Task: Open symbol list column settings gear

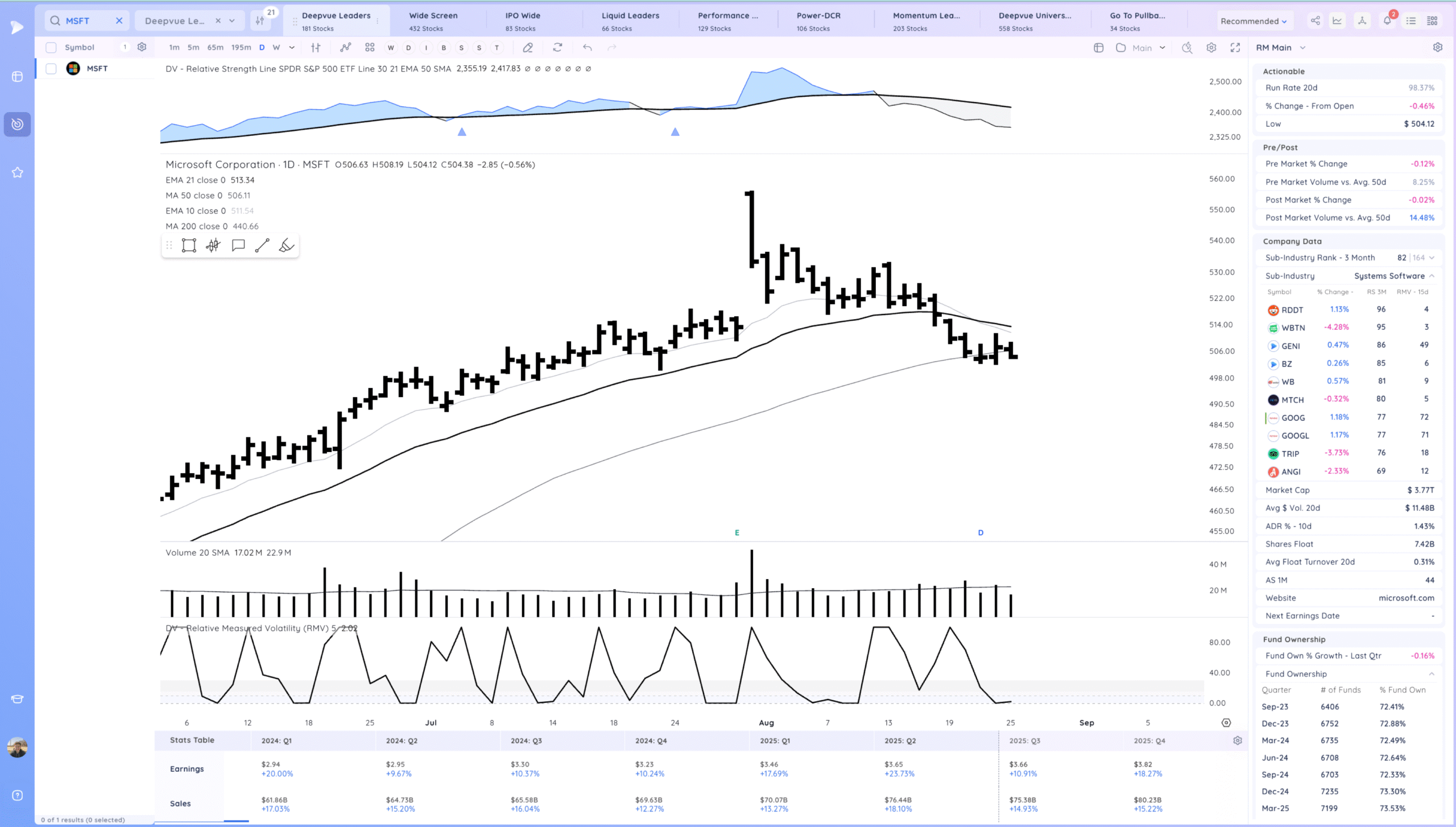Action: click(x=142, y=47)
